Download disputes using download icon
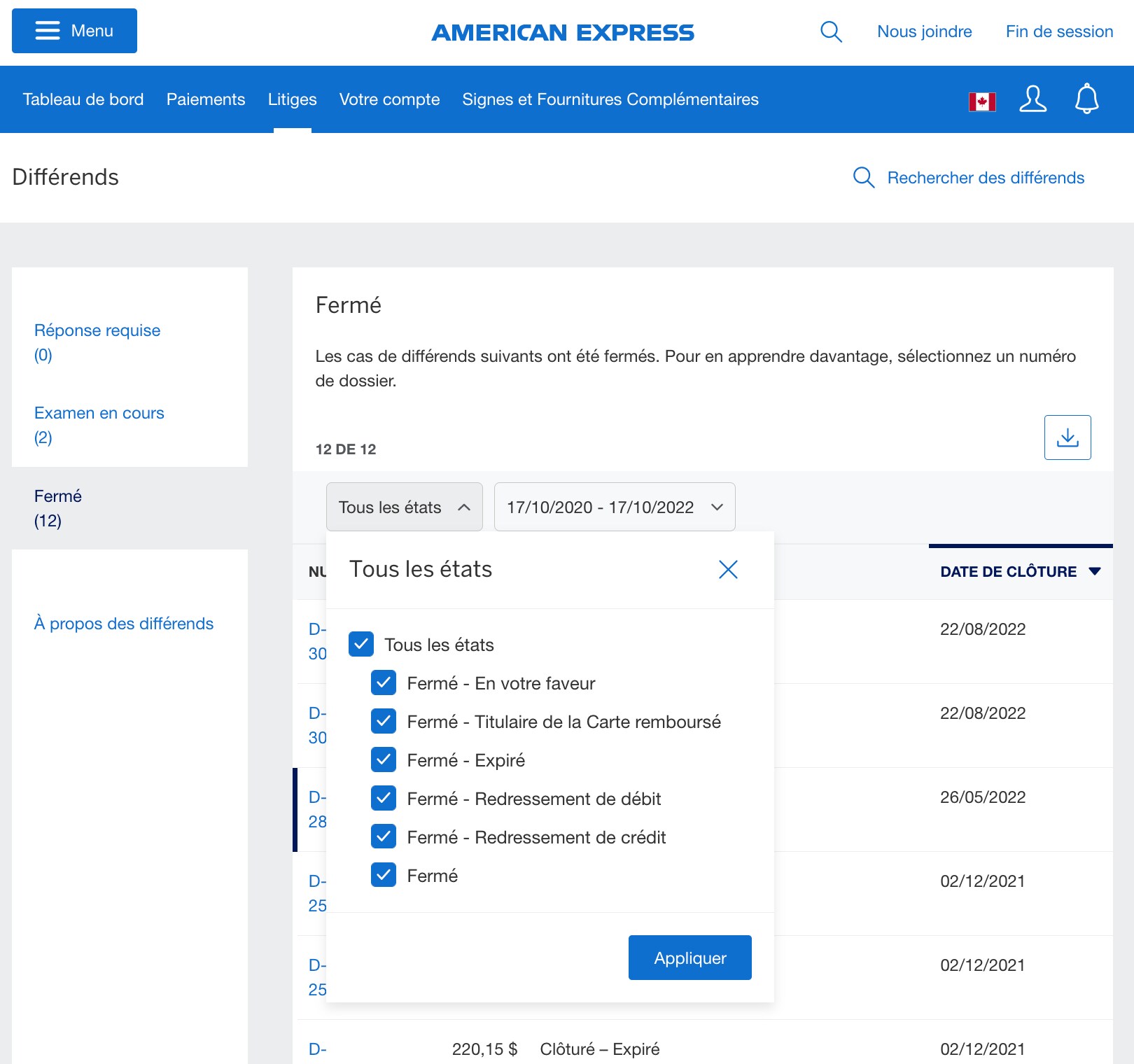1134x1064 pixels. click(x=1067, y=437)
